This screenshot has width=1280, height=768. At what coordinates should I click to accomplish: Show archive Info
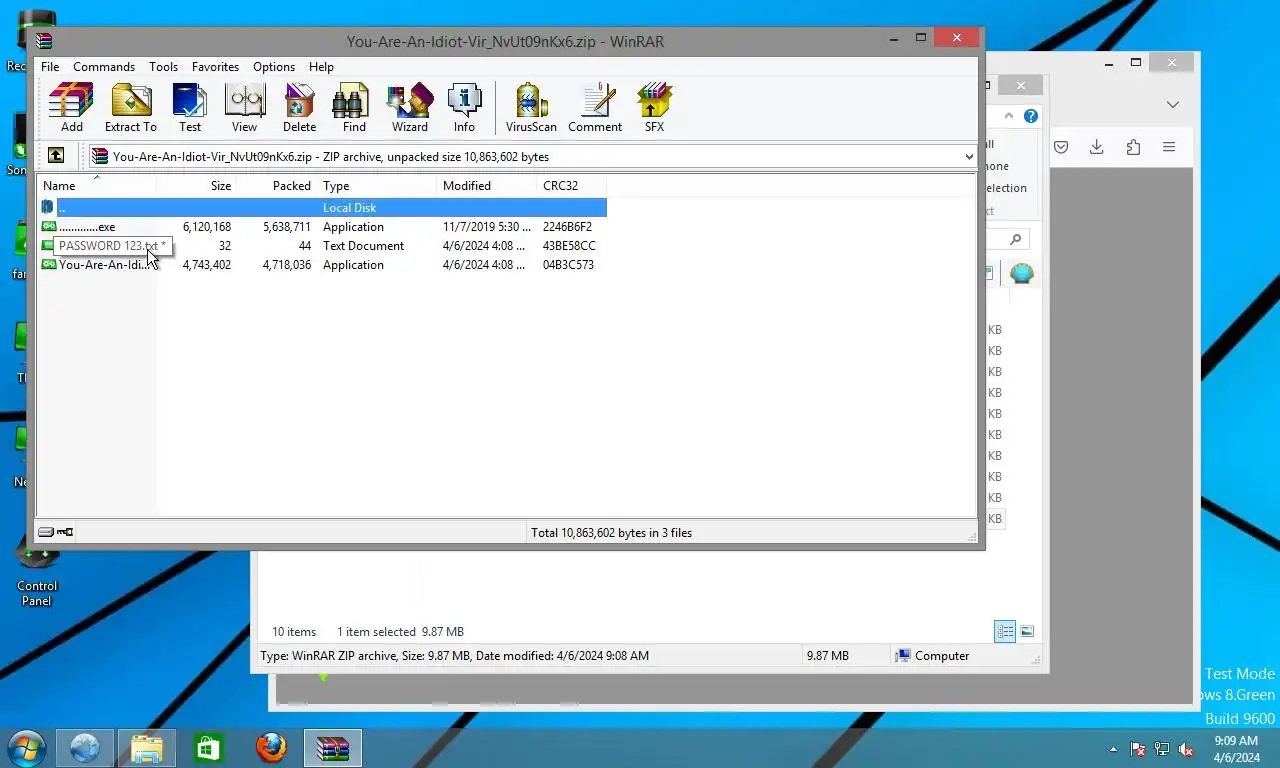(464, 107)
